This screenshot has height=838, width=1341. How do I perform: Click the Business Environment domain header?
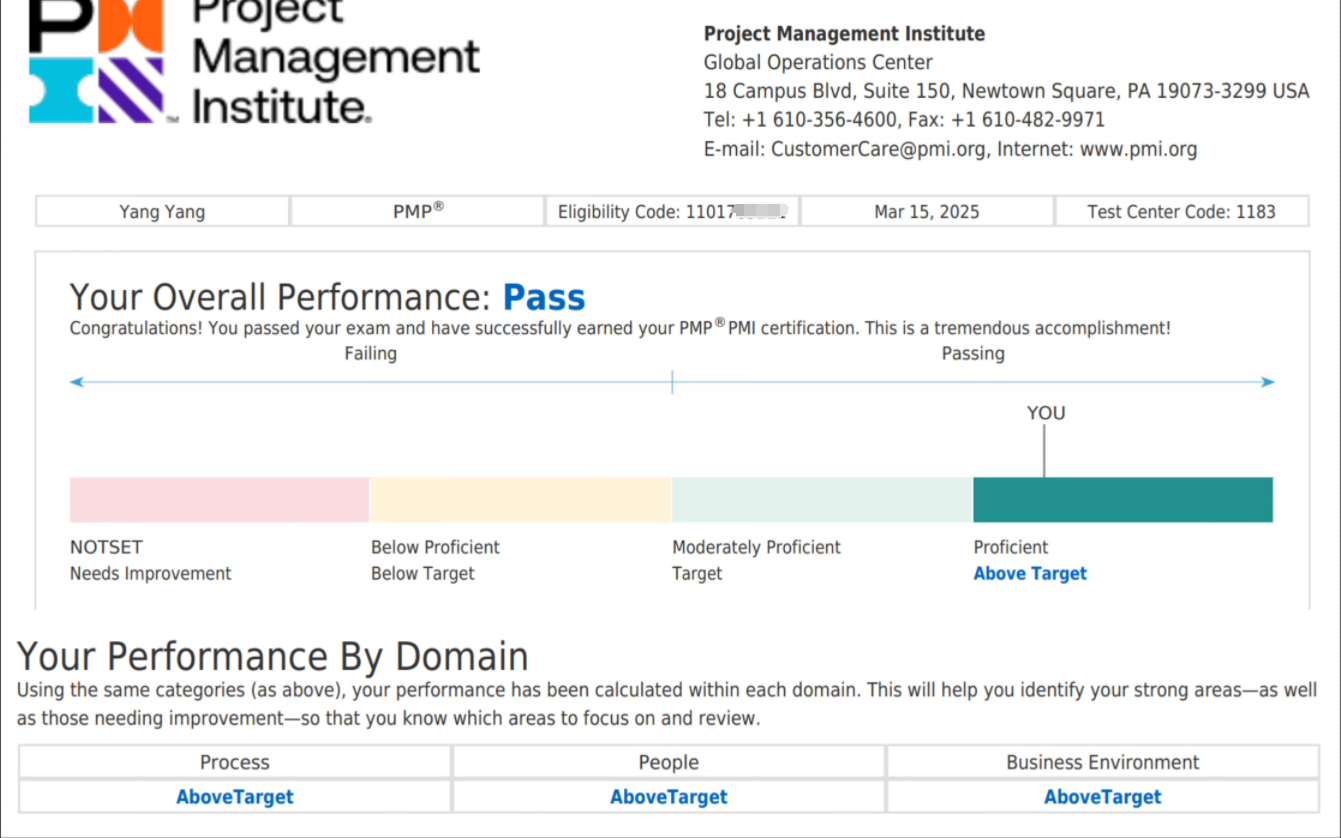pos(1102,762)
